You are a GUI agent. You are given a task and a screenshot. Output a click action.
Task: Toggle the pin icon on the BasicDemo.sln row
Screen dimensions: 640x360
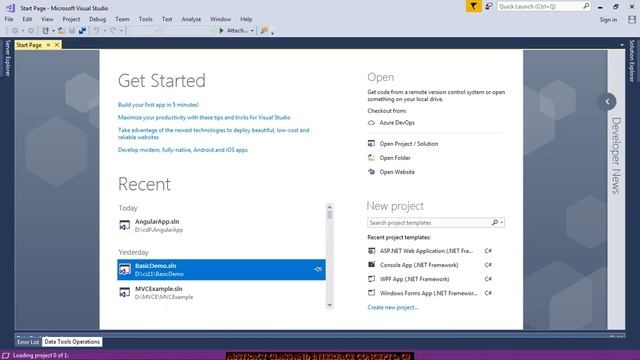[x=318, y=269]
